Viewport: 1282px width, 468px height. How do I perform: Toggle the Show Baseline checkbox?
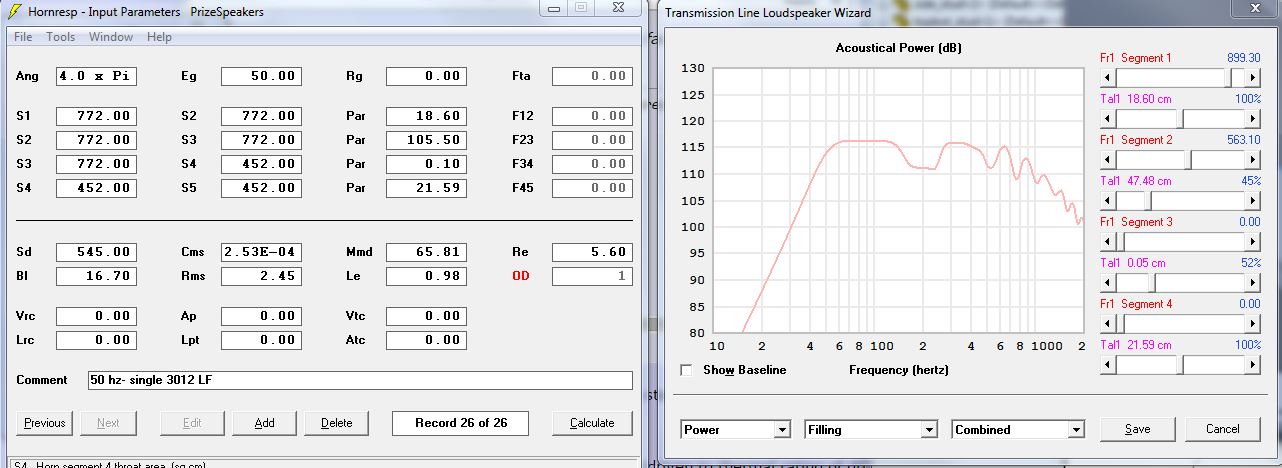point(687,370)
